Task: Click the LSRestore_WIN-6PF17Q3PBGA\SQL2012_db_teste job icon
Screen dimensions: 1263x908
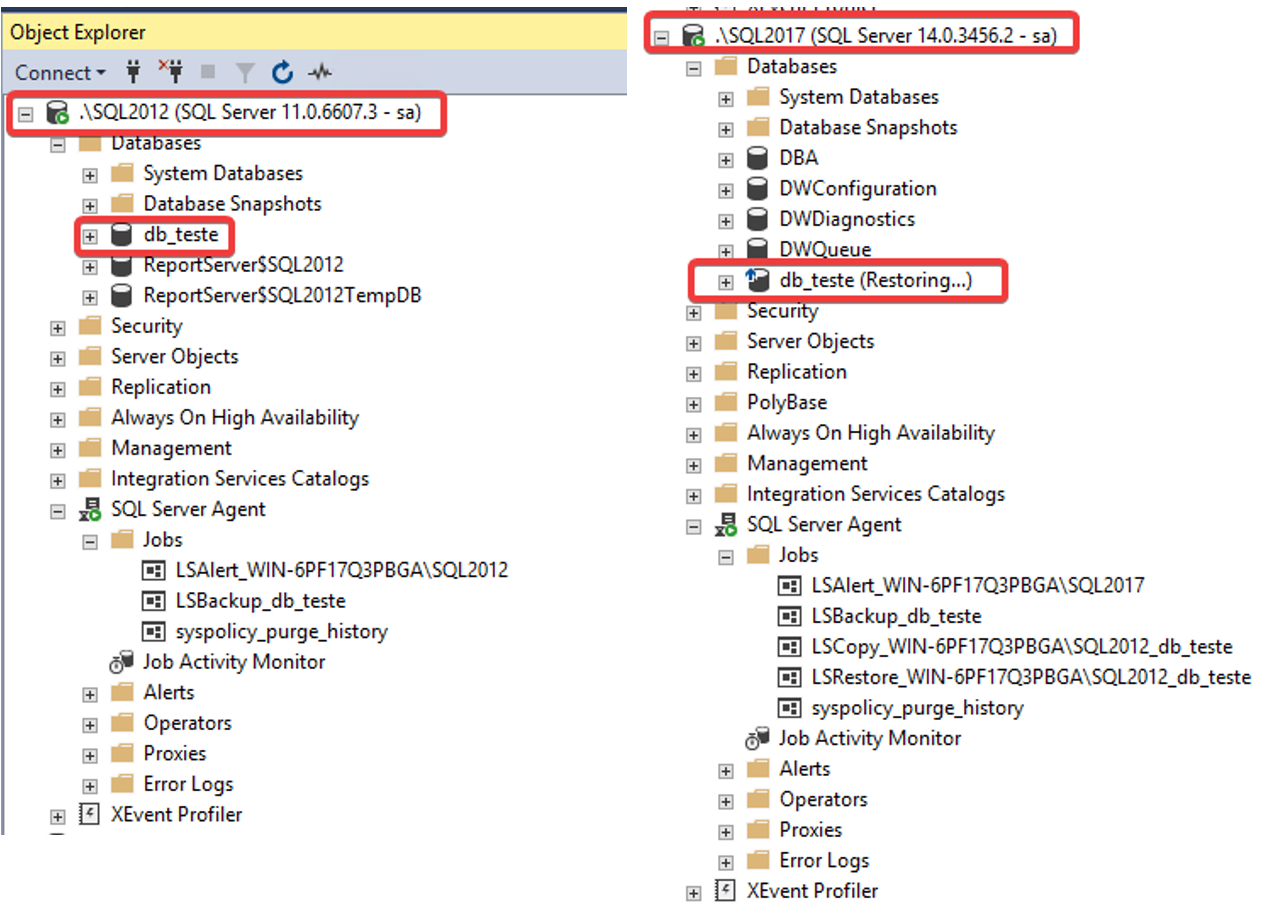Action: click(790, 677)
